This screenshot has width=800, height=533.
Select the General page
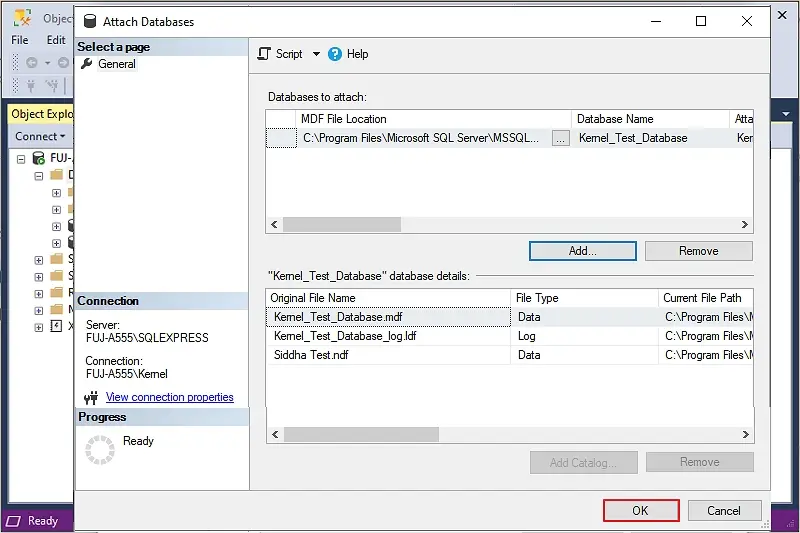(117, 64)
